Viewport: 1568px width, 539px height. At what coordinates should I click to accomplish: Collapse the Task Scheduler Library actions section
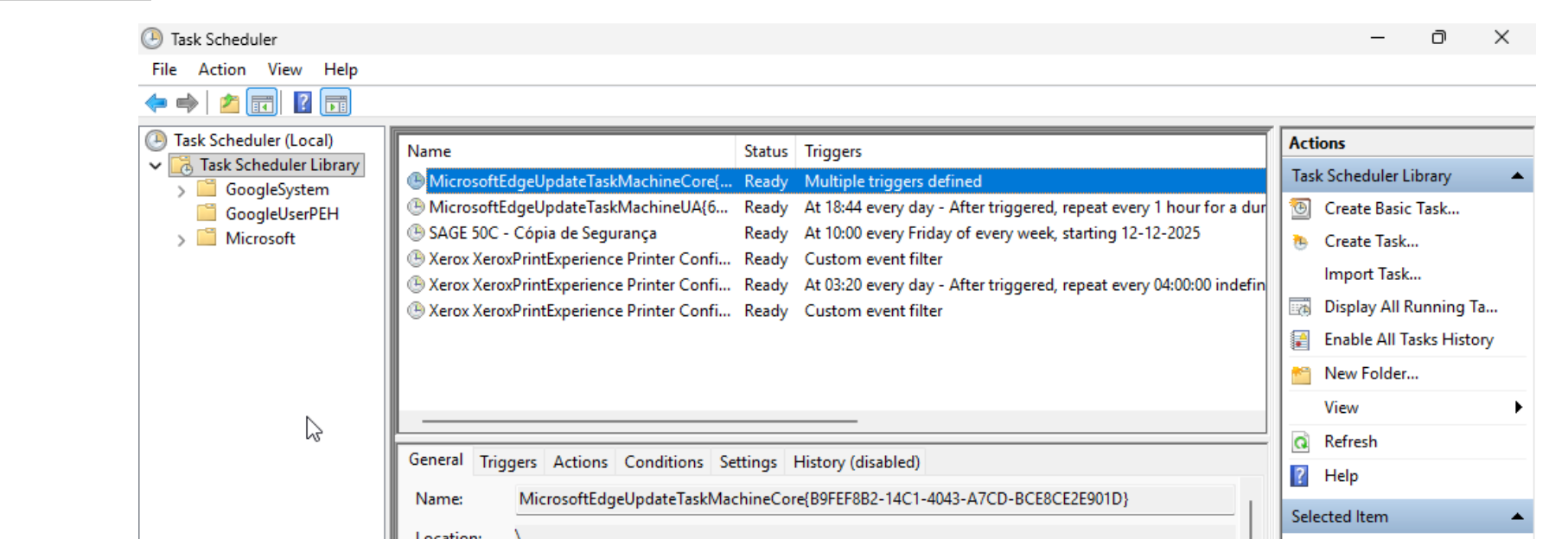[x=1517, y=176]
